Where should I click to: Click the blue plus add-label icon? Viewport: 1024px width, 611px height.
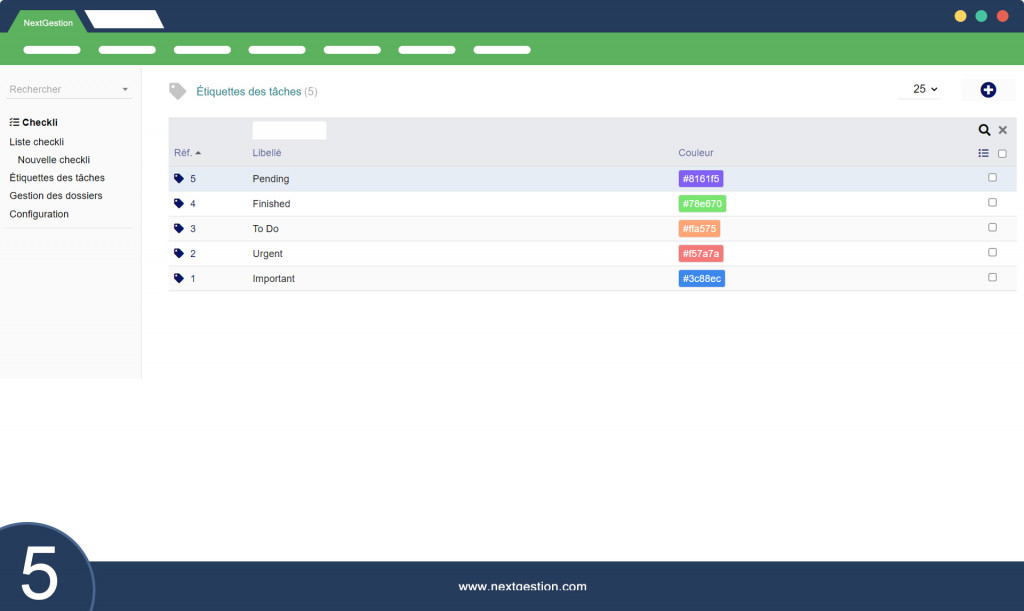(988, 90)
